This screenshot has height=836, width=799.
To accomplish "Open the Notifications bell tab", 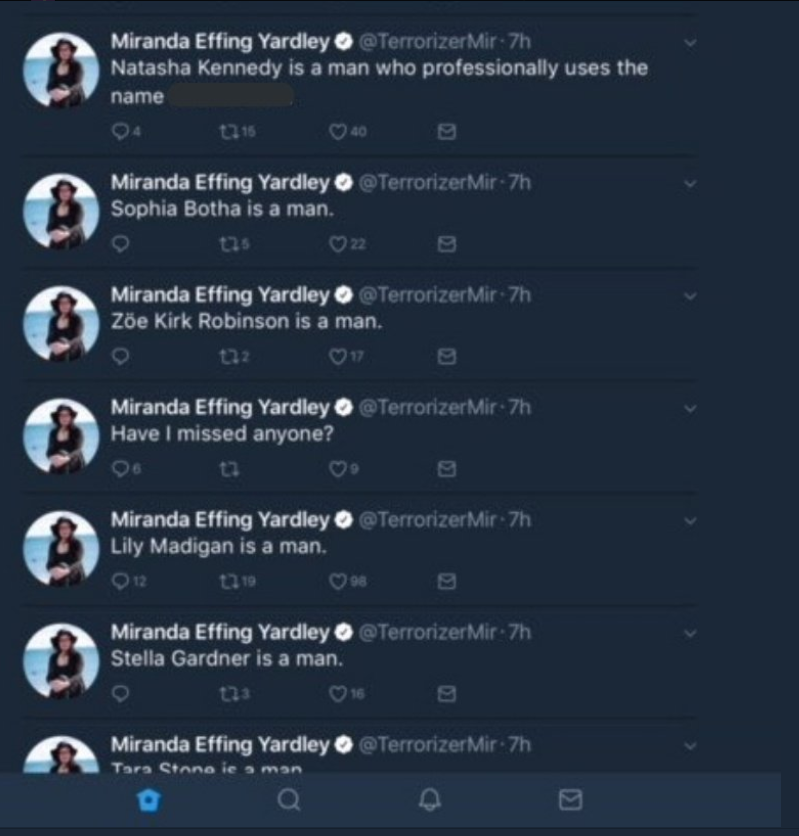I will [430, 800].
